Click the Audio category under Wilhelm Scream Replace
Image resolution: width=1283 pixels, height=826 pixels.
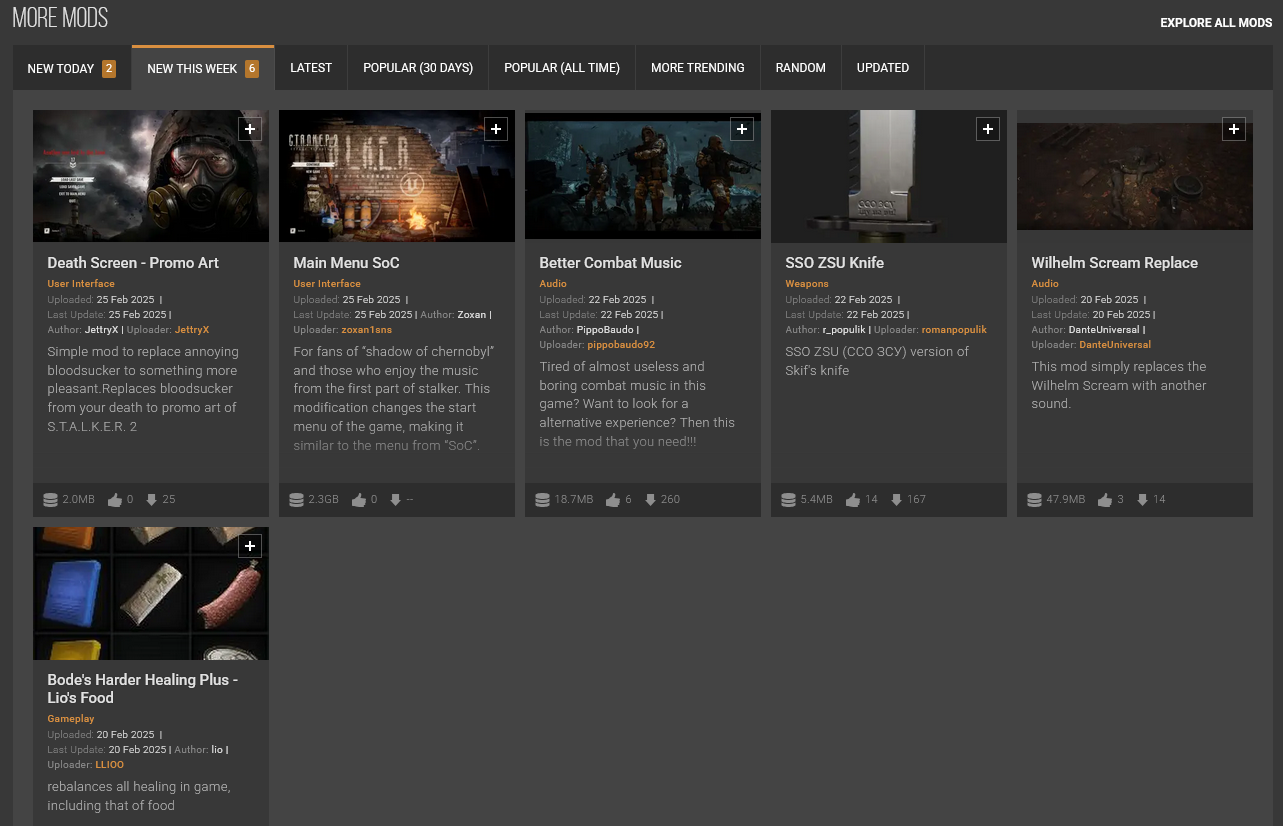coord(1045,284)
